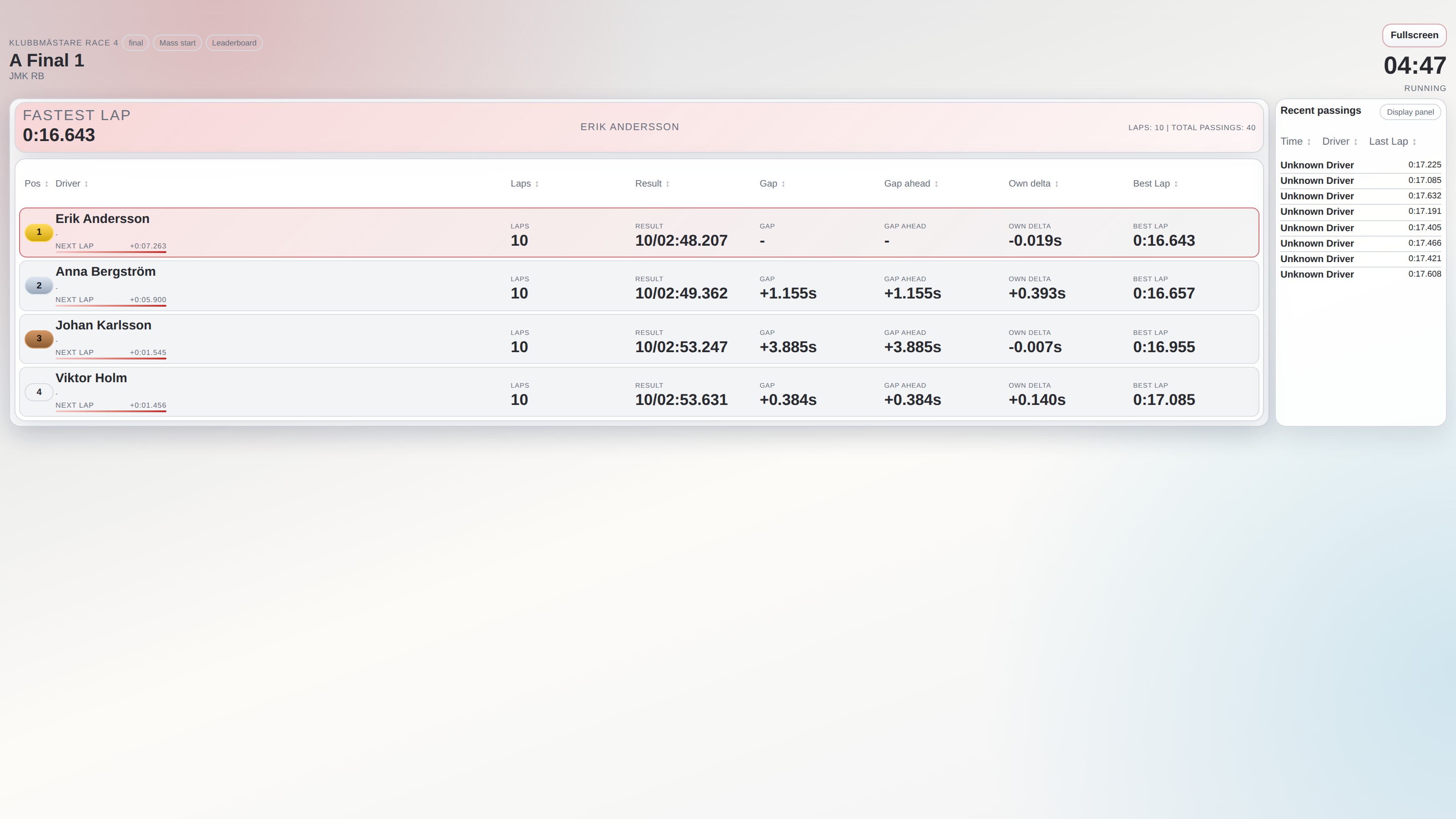
Task: Sort by Driver column header
Action: tap(72, 184)
